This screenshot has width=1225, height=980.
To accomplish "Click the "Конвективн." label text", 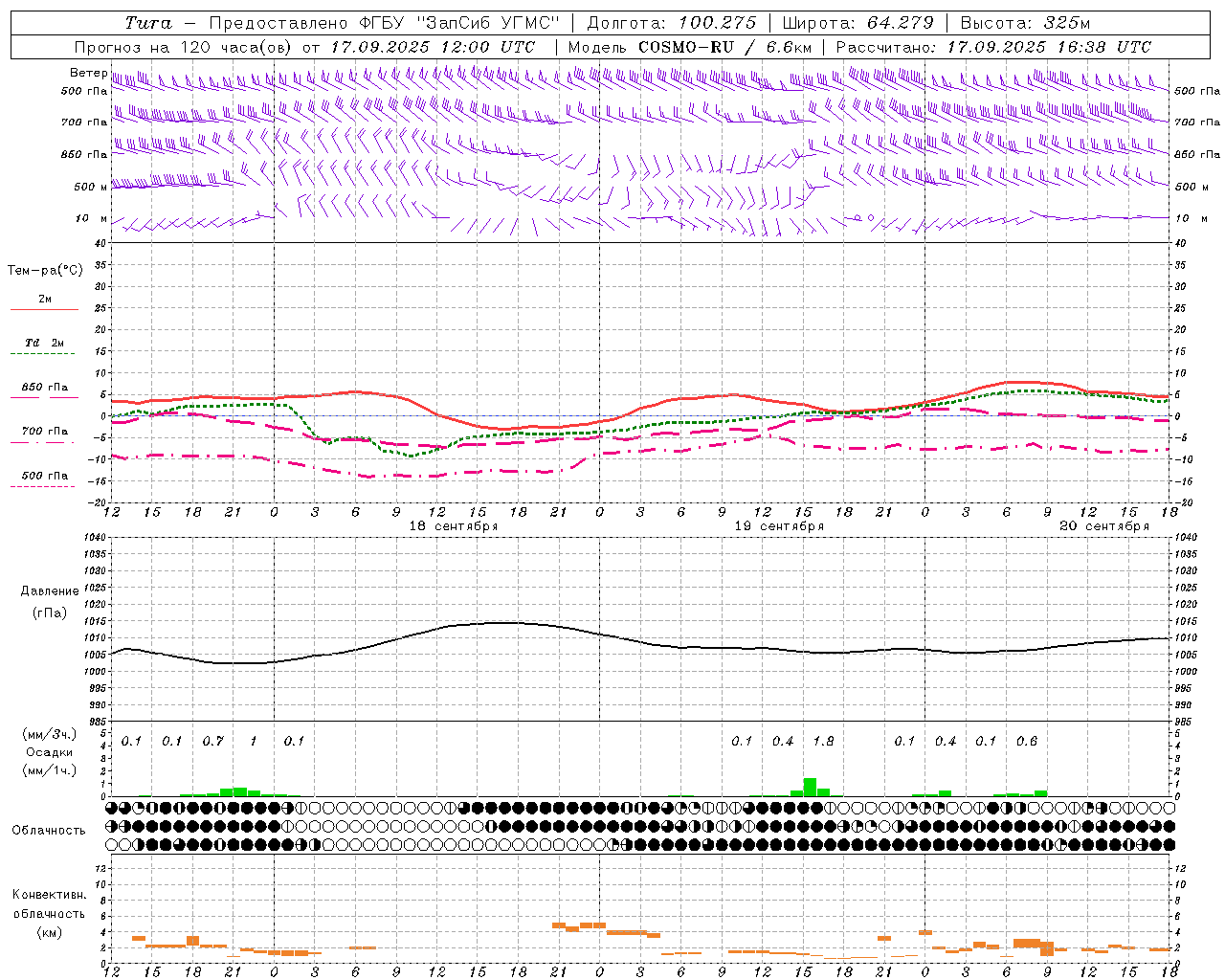I will point(50,895).
